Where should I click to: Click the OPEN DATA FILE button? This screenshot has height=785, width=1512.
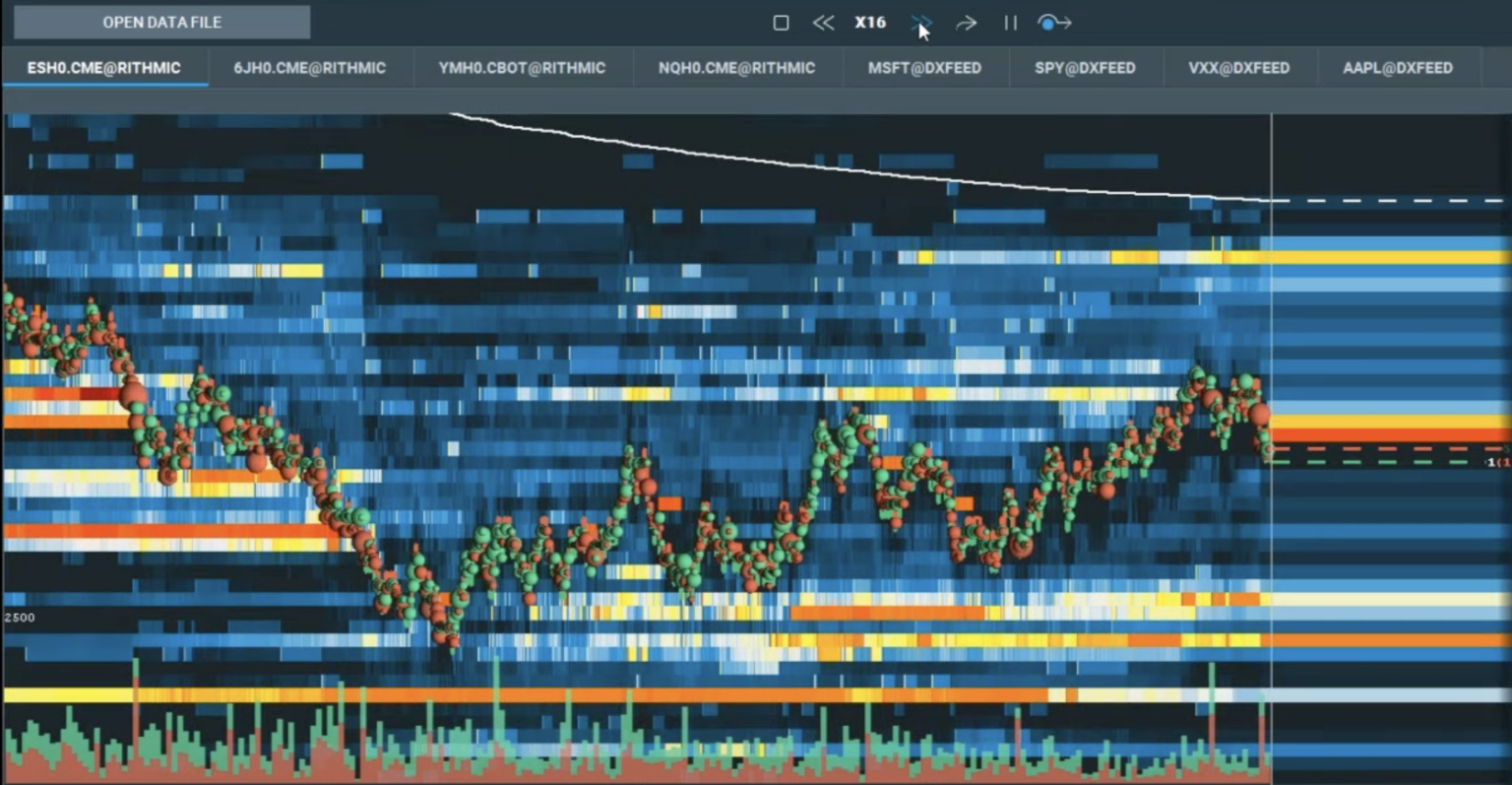(x=162, y=22)
